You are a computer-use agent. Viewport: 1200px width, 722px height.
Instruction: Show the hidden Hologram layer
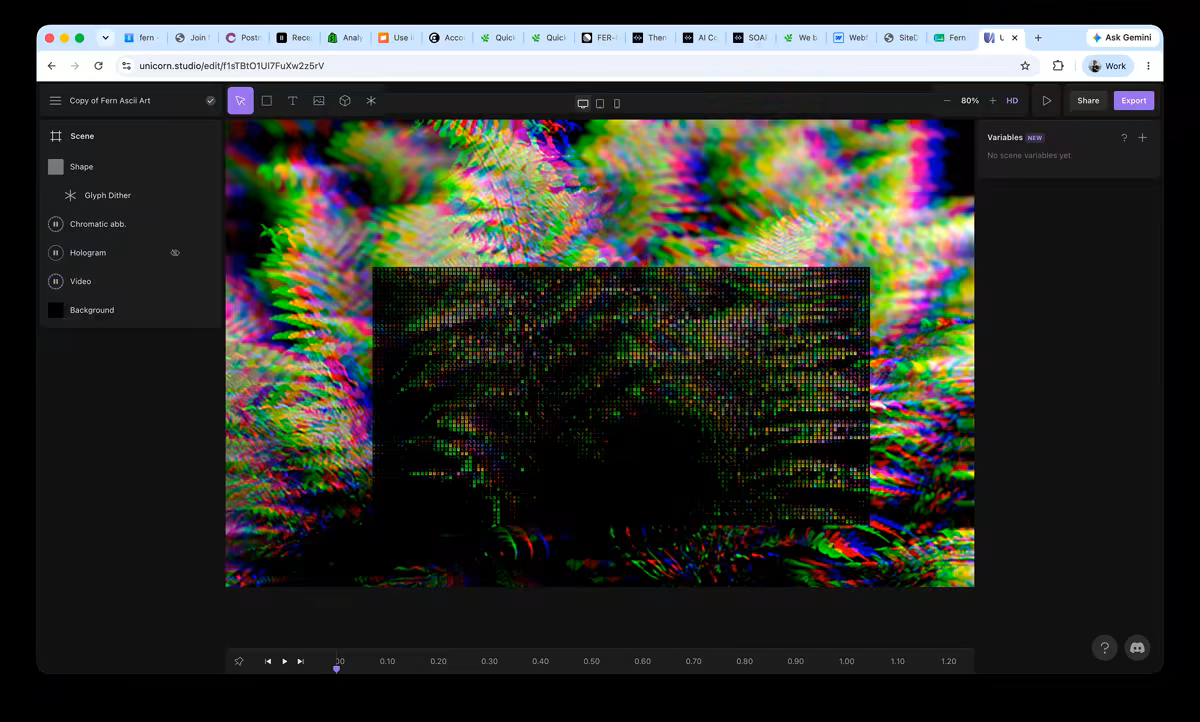[175, 253]
